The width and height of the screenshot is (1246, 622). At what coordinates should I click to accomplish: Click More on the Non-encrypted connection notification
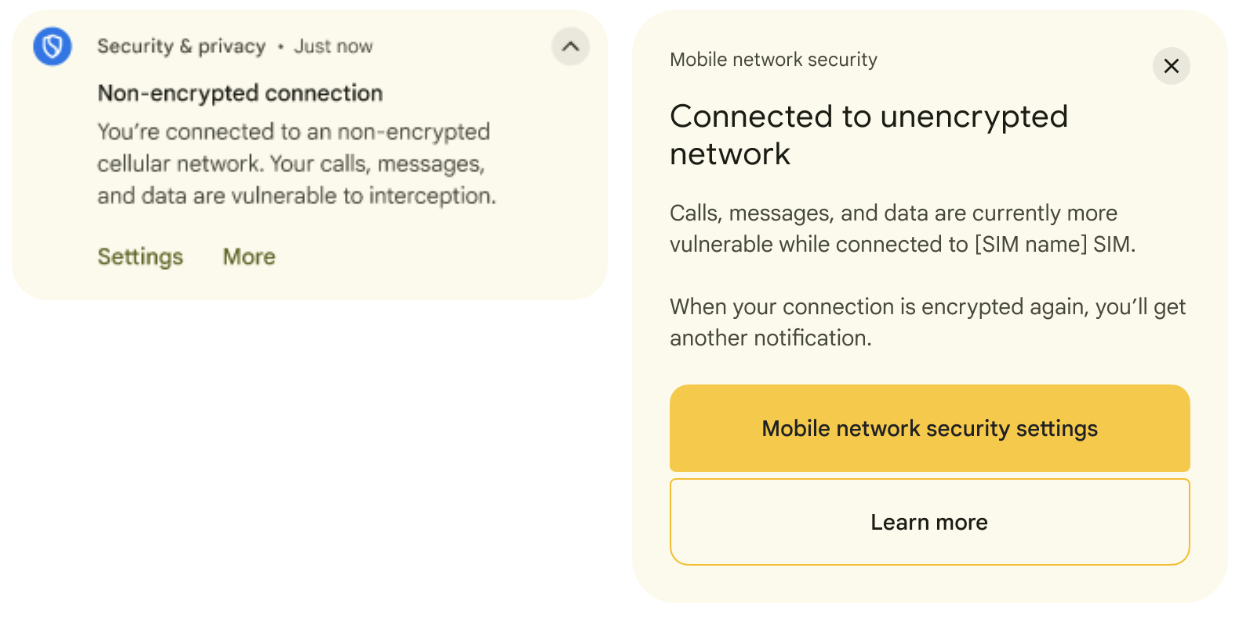tap(248, 257)
